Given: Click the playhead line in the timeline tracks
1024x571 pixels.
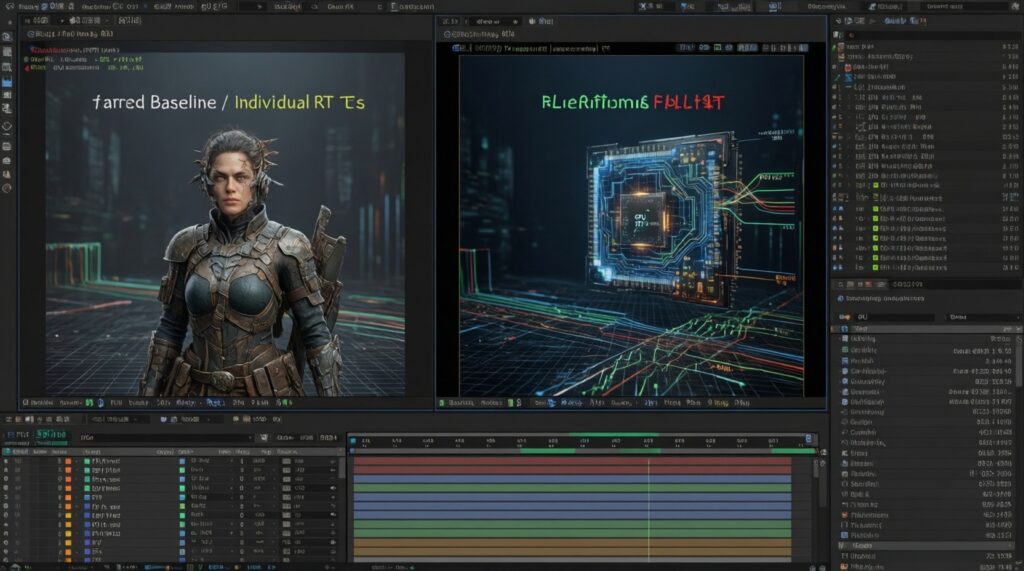Looking at the screenshot, I should pos(649,500).
